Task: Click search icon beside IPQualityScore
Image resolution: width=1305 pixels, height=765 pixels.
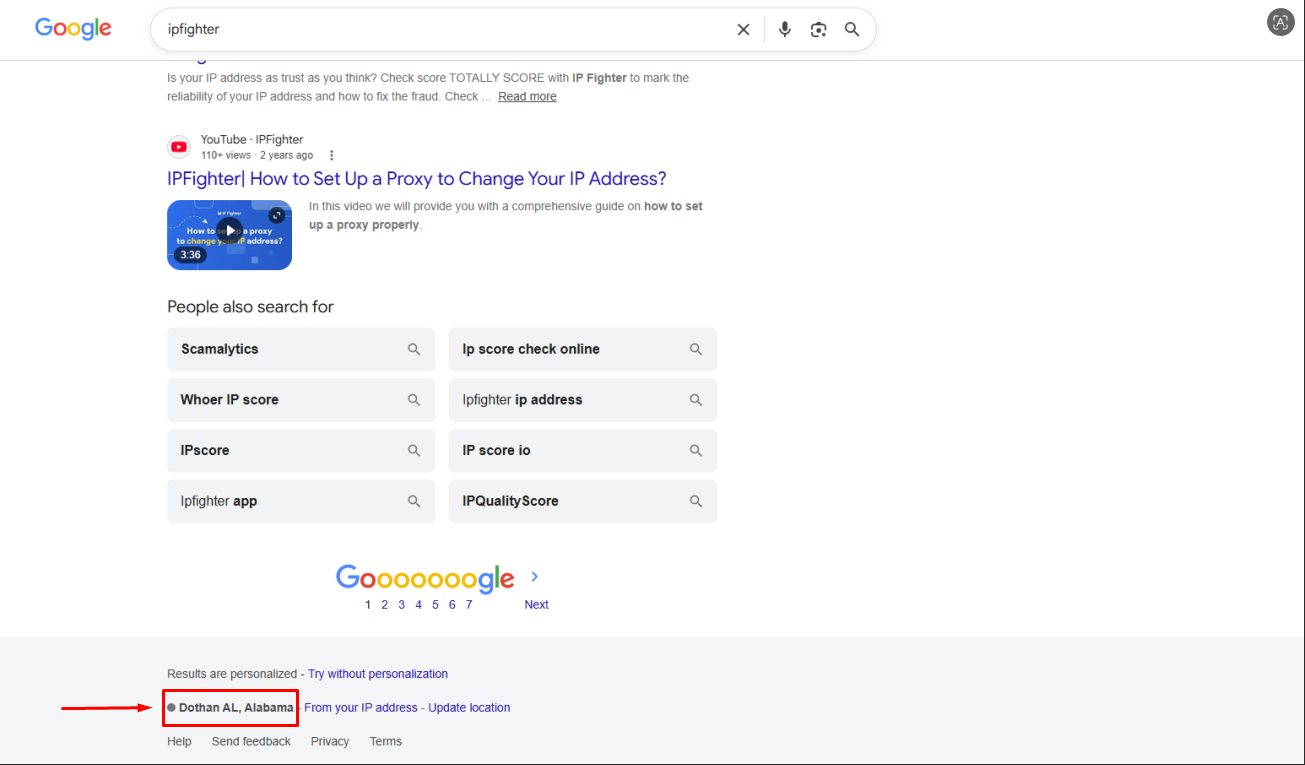Action: (696, 501)
